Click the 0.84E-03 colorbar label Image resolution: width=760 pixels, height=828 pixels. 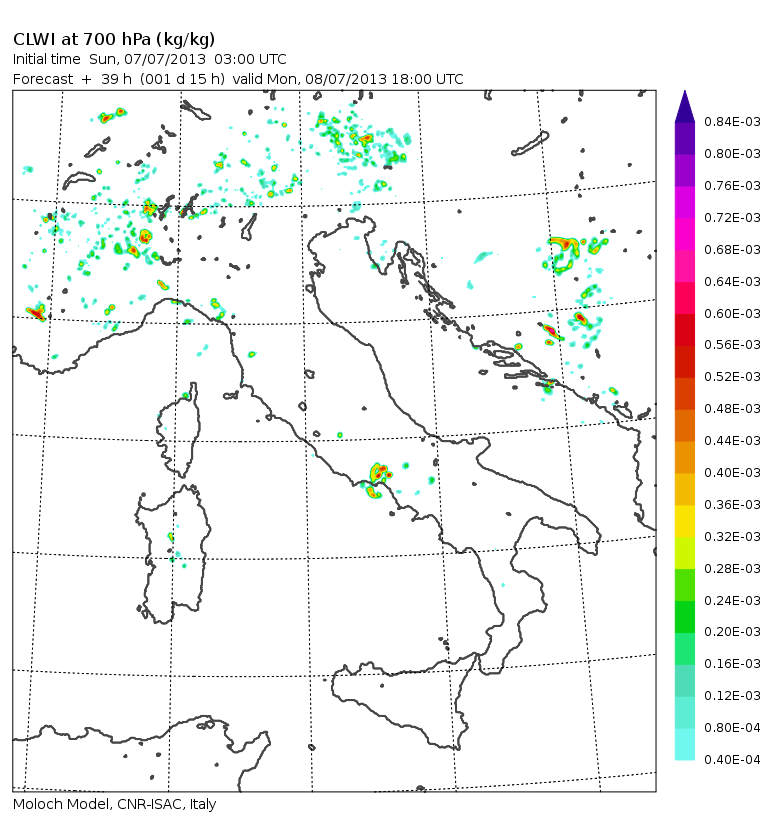click(x=732, y=122)
